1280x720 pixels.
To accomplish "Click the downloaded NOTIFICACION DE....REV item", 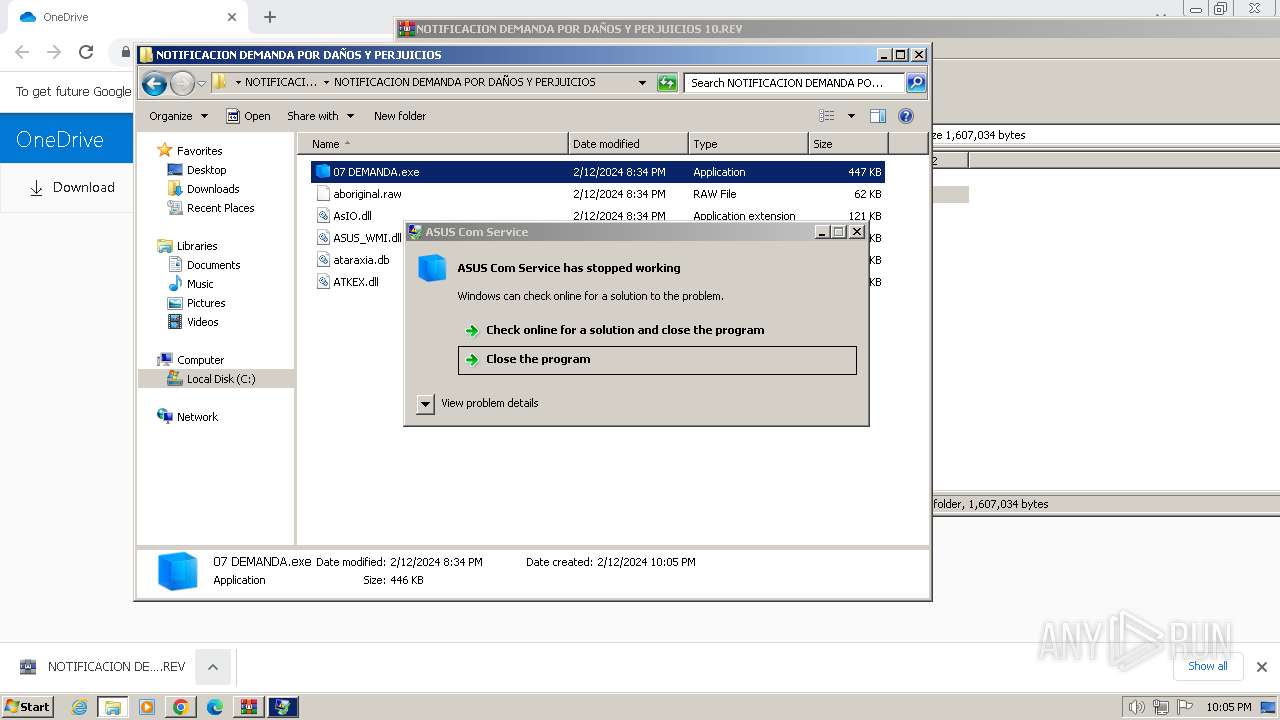I will (102, 667).
